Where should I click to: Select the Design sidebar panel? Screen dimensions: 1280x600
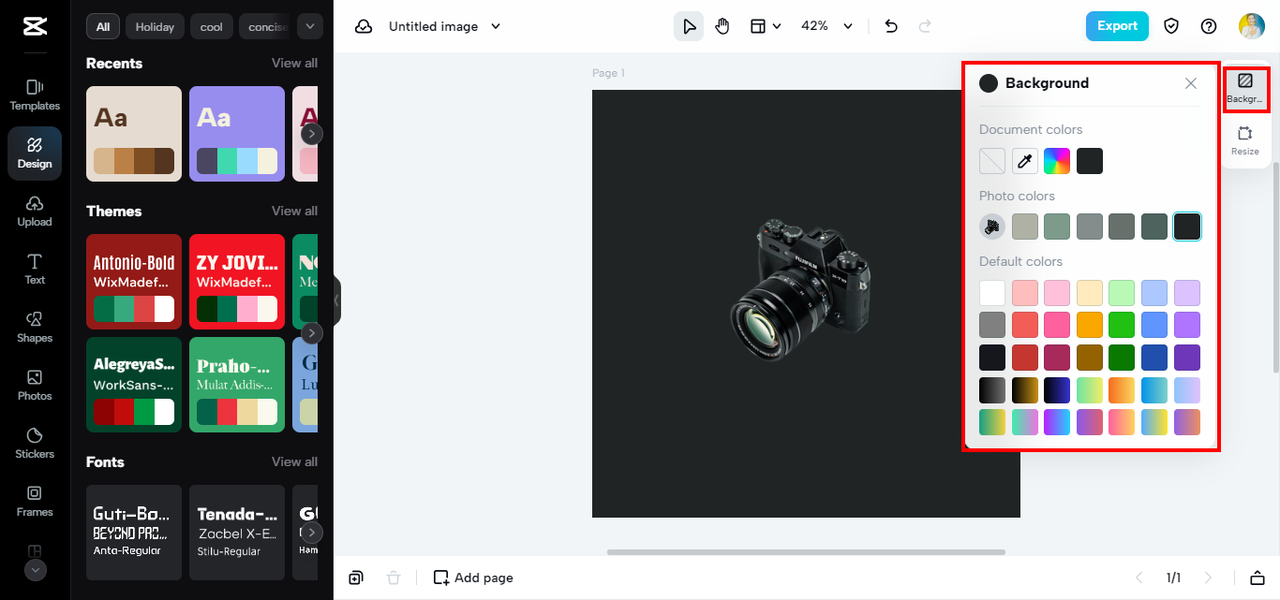(35, 153)
